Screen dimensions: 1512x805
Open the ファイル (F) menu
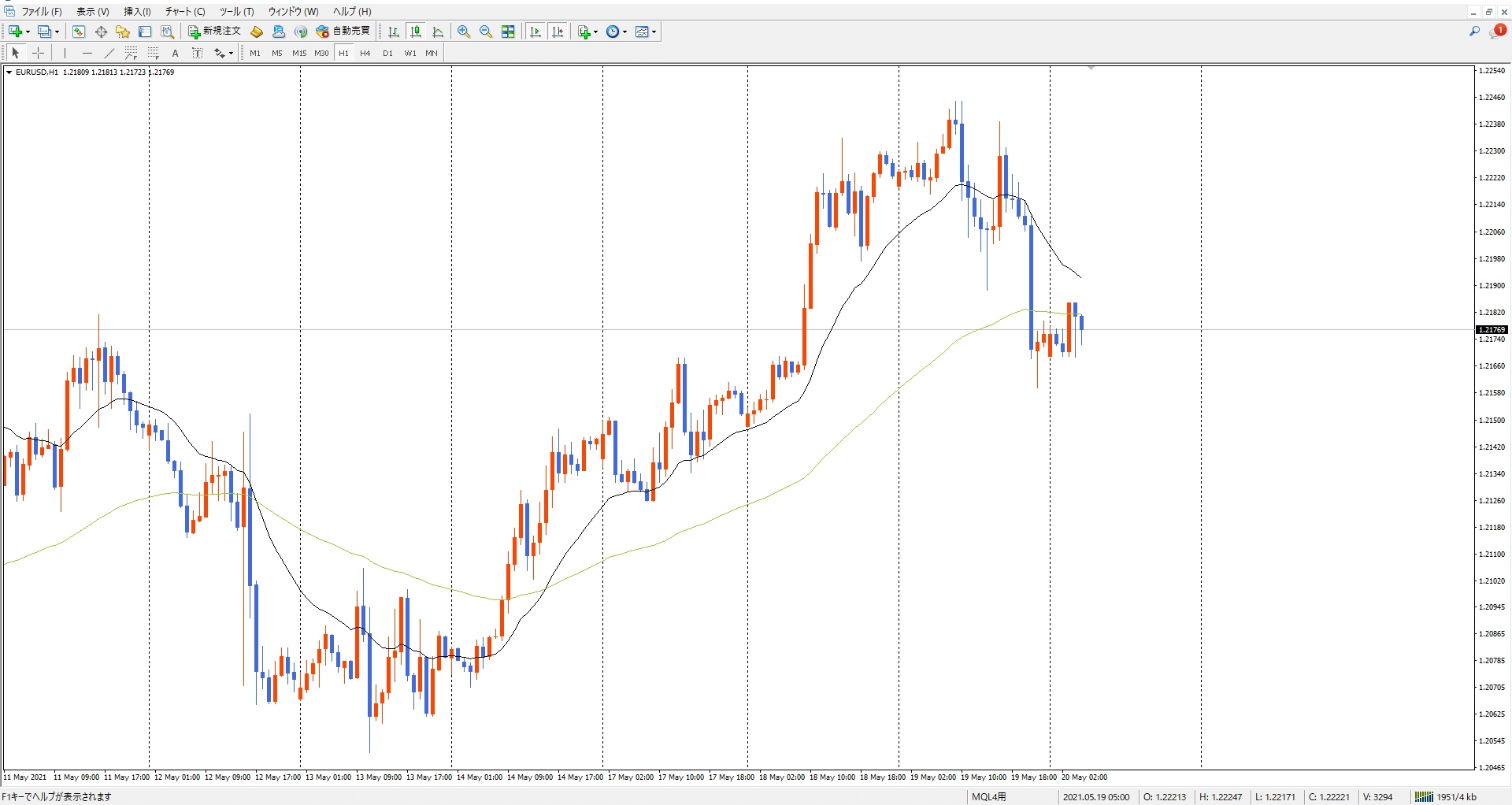[x=41, y=11]
